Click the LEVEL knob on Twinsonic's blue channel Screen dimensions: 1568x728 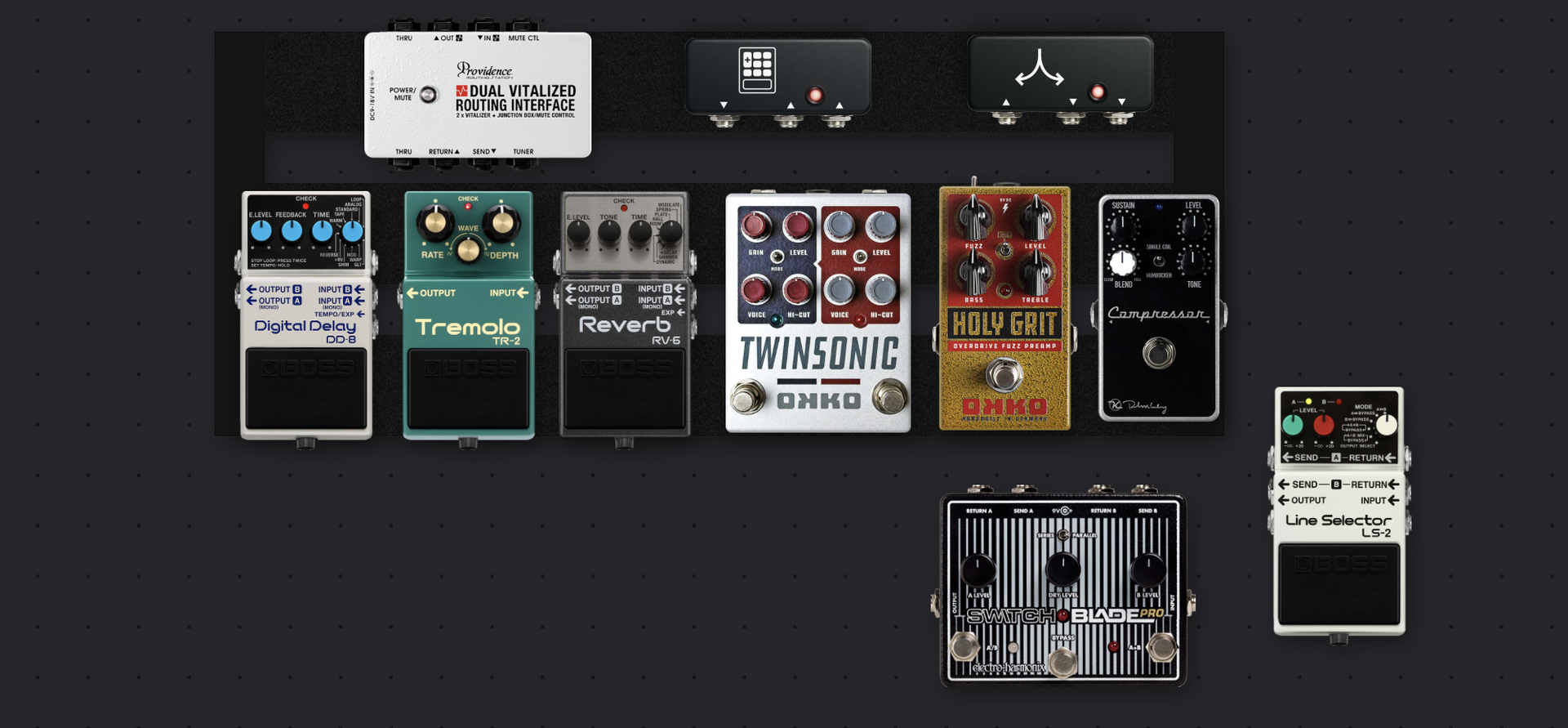(797, 226)
